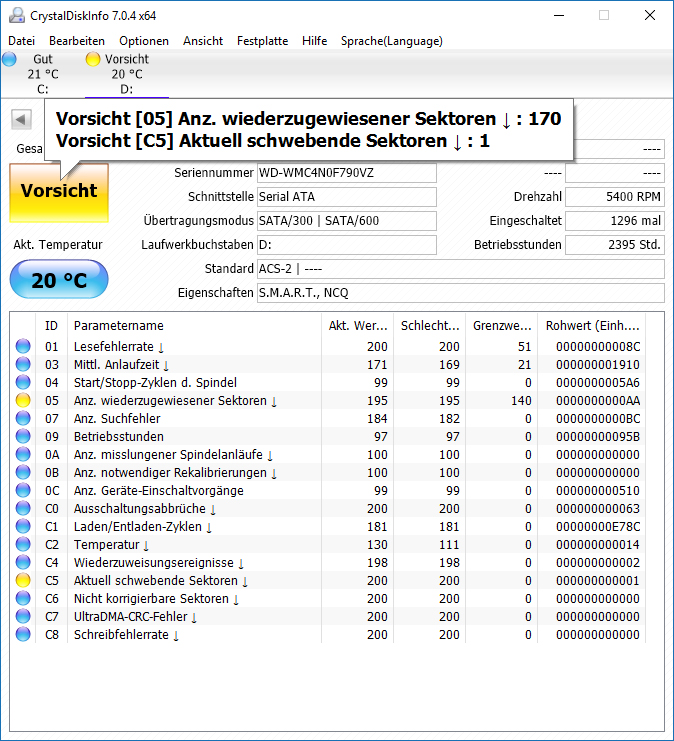Click status orb for Laden/Entladen-Zyklen row
674x741 pixels.
[23, 526]
